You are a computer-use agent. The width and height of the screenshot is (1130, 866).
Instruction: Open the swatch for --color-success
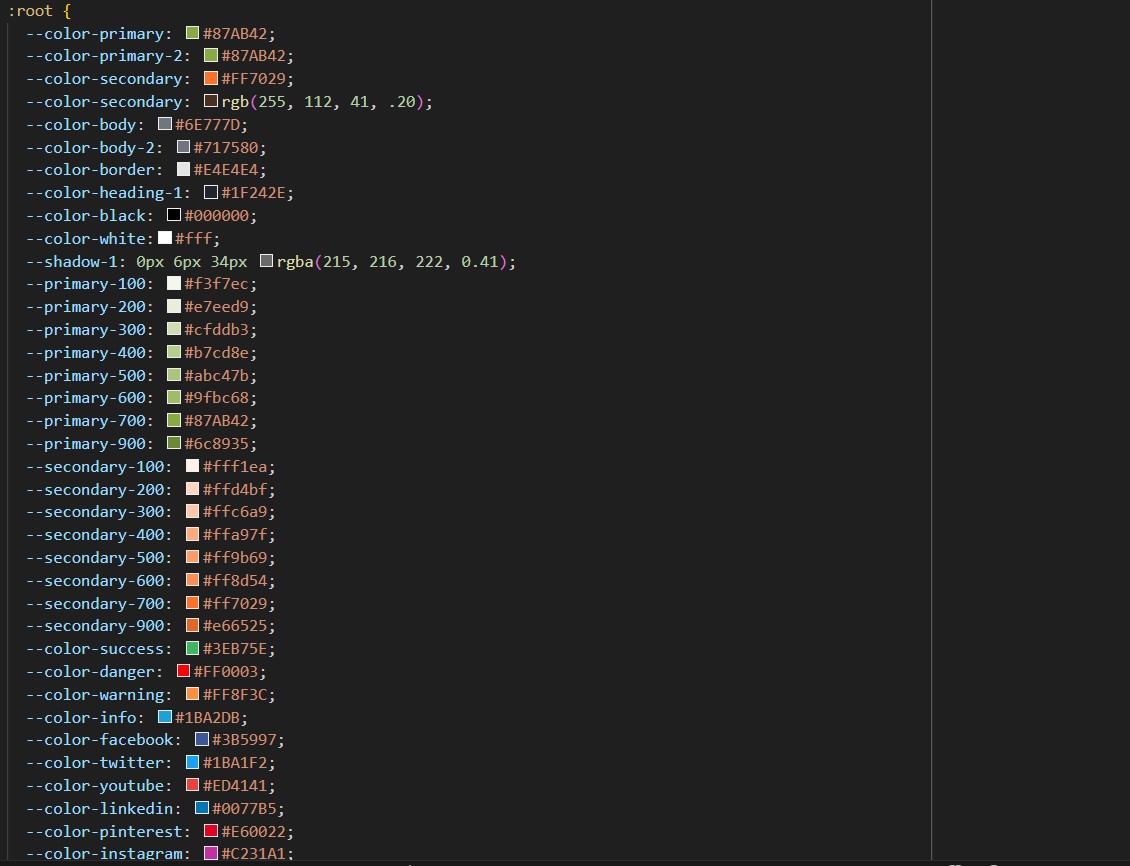click(x=192, y=647)
